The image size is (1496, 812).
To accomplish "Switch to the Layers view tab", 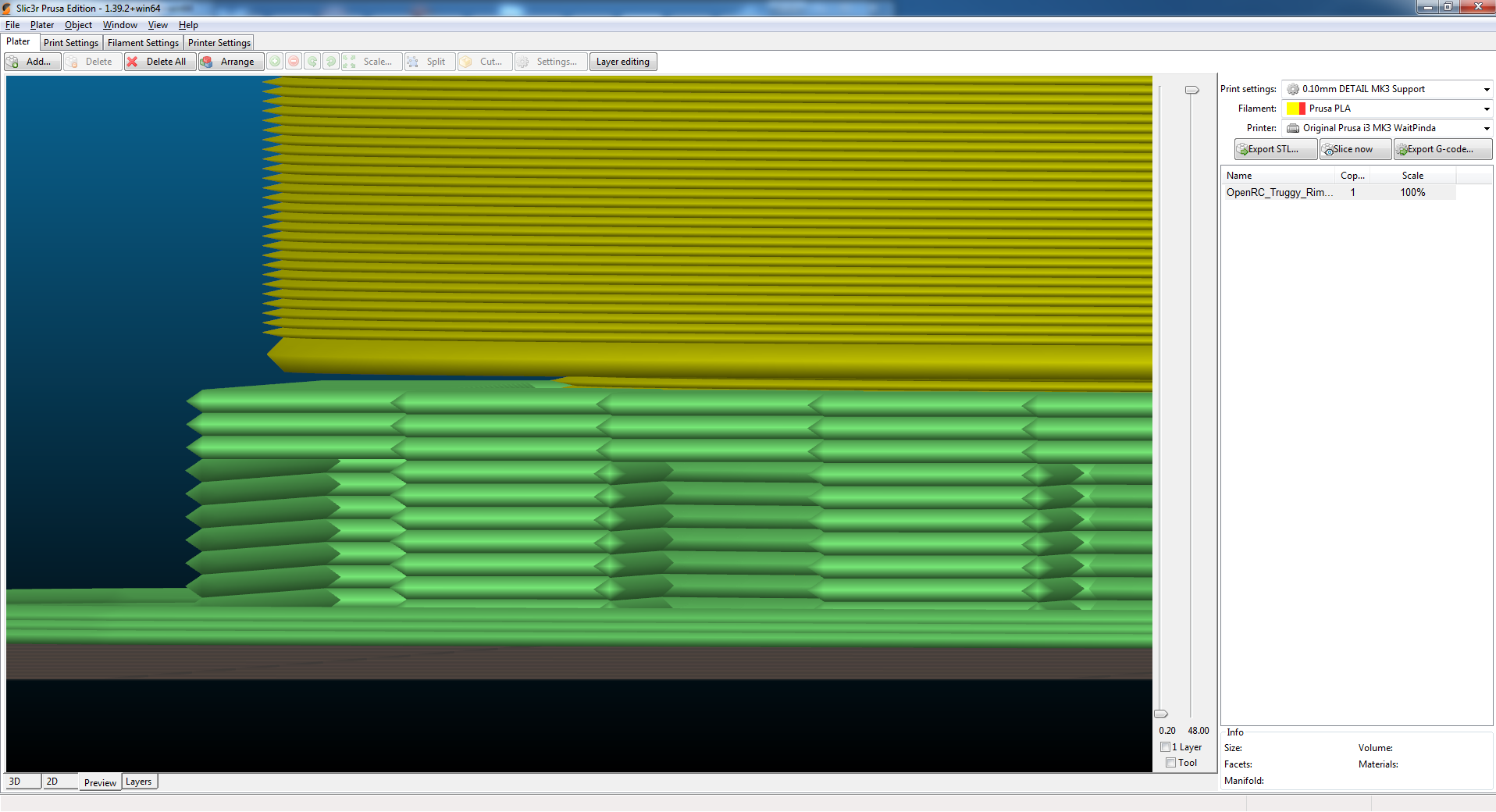I will [139, 782].
